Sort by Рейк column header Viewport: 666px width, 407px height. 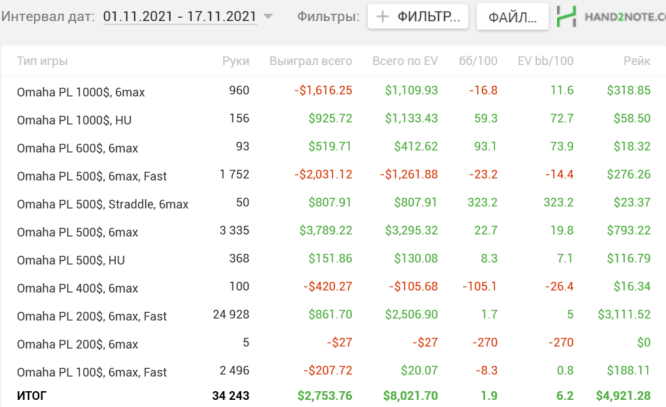pyautogui.click(x=637, y=61)
